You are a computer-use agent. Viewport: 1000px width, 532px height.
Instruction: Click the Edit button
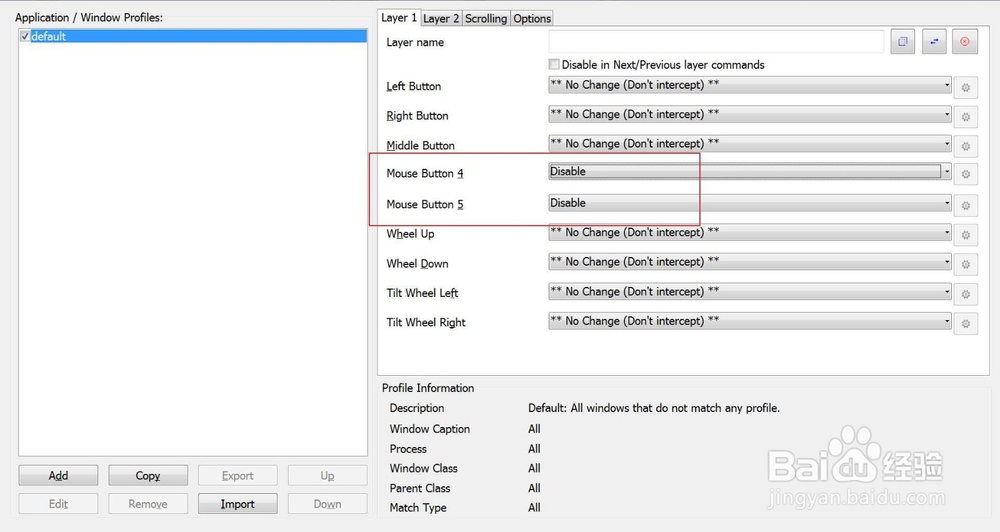[58, 503]
